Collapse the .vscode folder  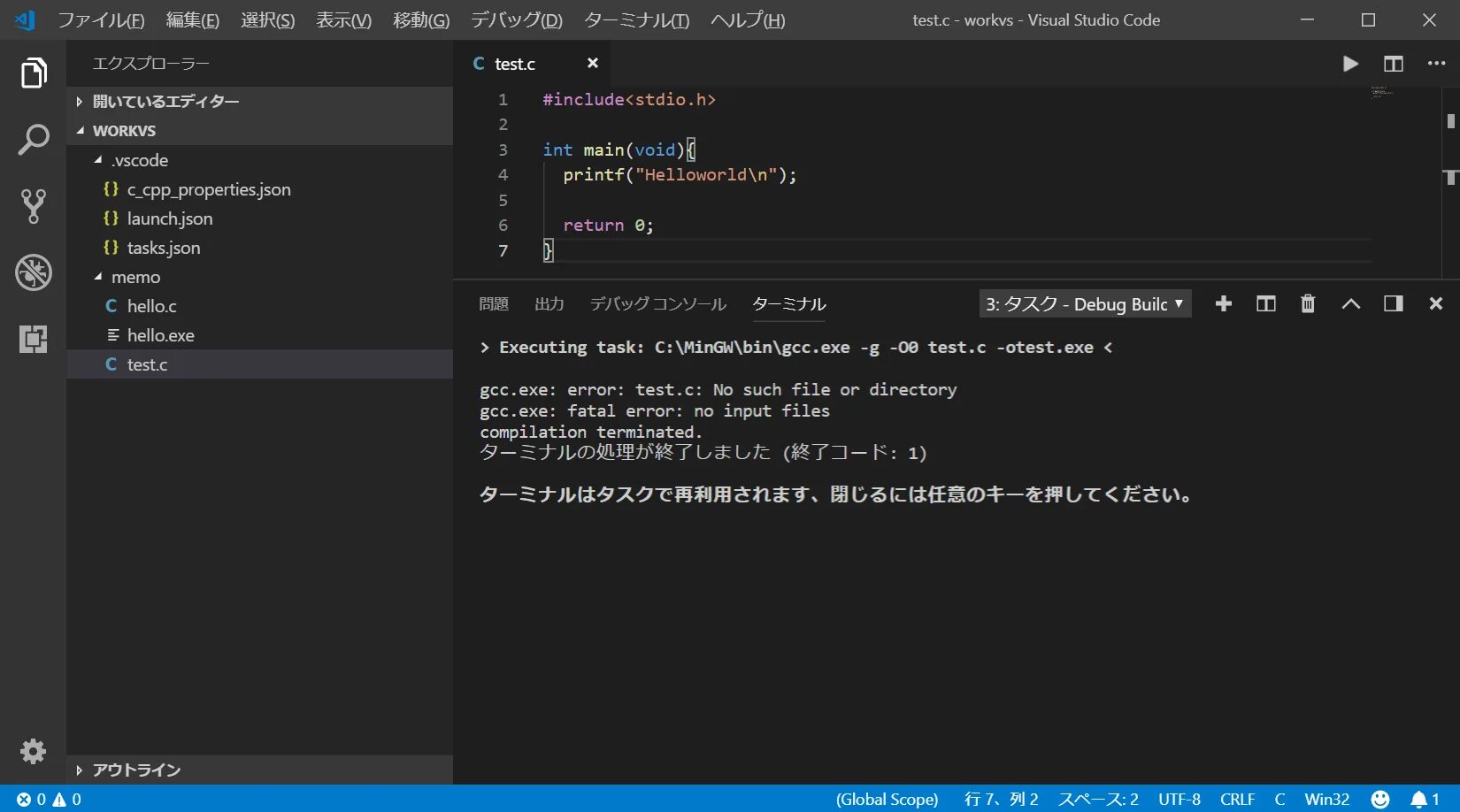point(260,160)
